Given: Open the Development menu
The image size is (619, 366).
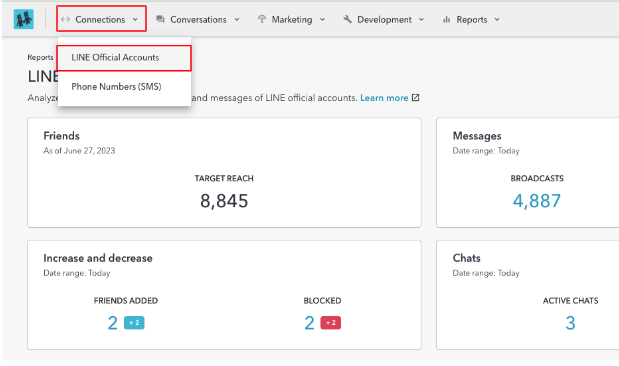Looking at the screenshot, I should tap(384, 19).
